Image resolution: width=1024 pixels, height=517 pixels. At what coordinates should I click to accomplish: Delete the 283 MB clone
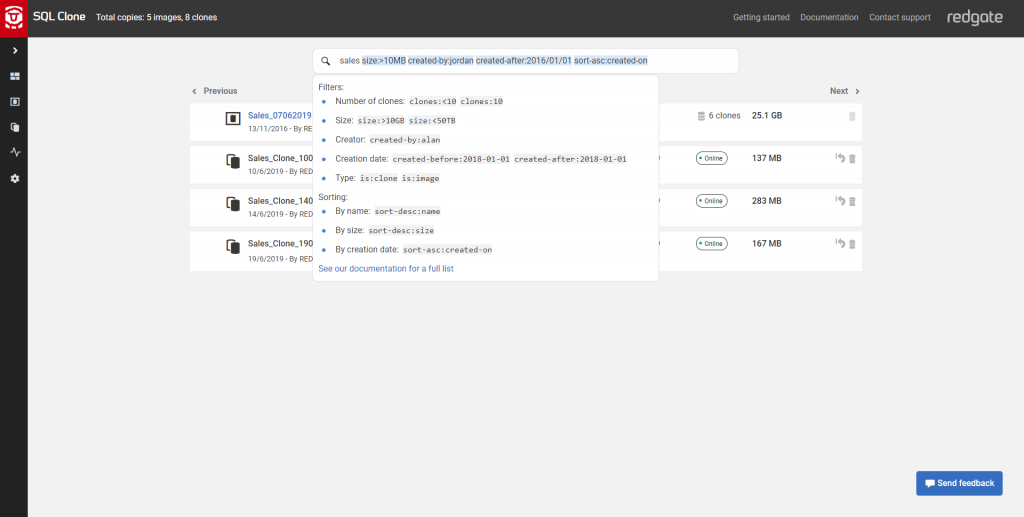pos(852,201)
